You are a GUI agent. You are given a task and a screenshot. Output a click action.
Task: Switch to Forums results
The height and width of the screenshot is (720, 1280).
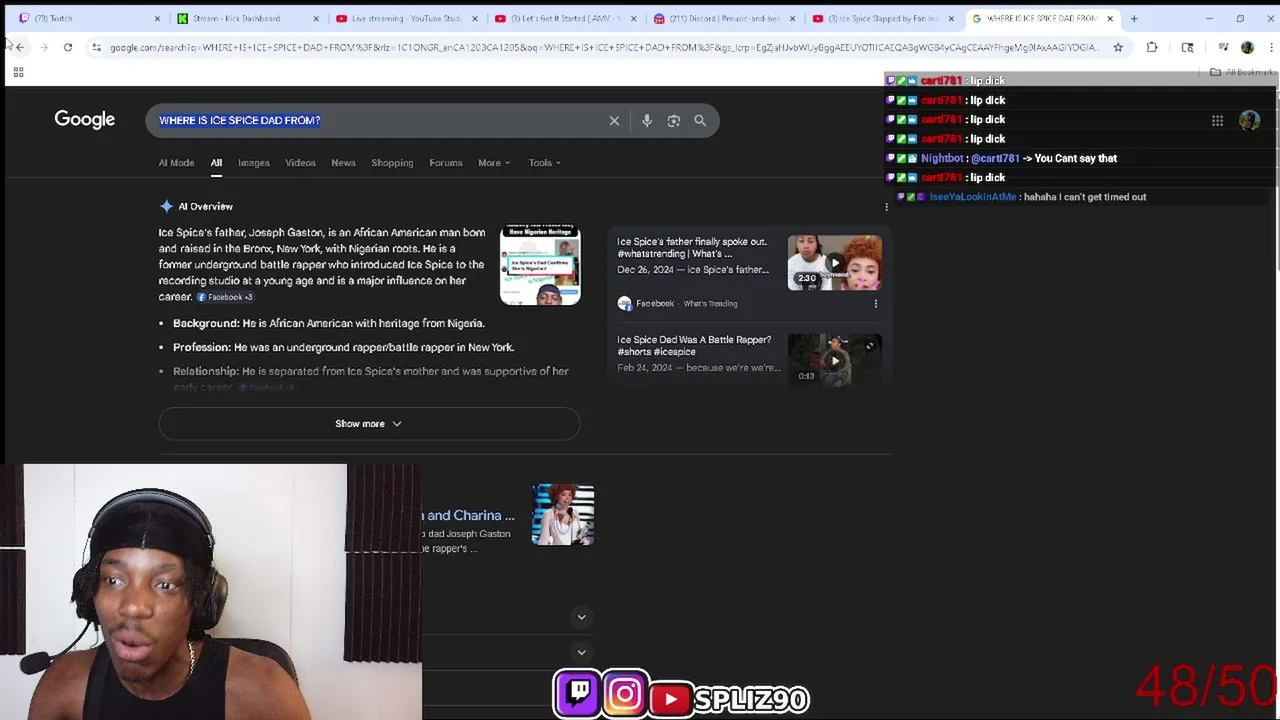tap(446, 162)
